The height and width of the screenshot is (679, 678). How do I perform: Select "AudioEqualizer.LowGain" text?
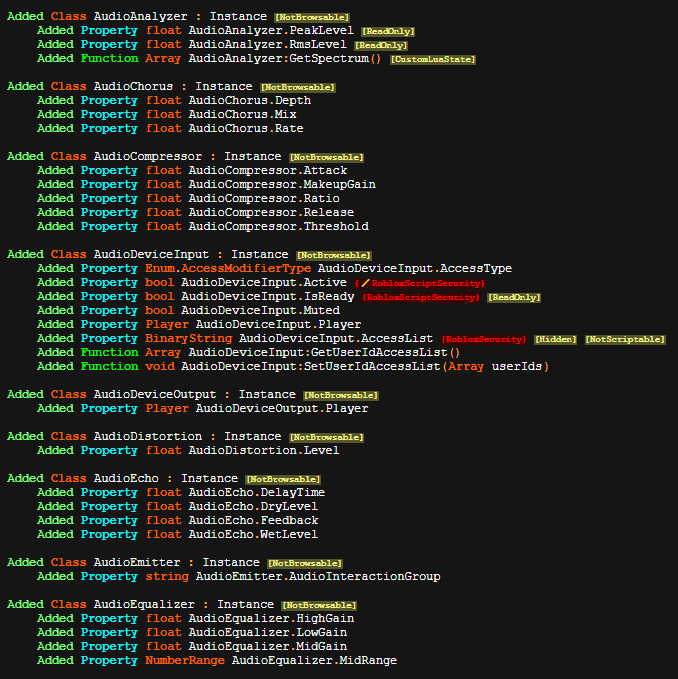click(268, 632)
